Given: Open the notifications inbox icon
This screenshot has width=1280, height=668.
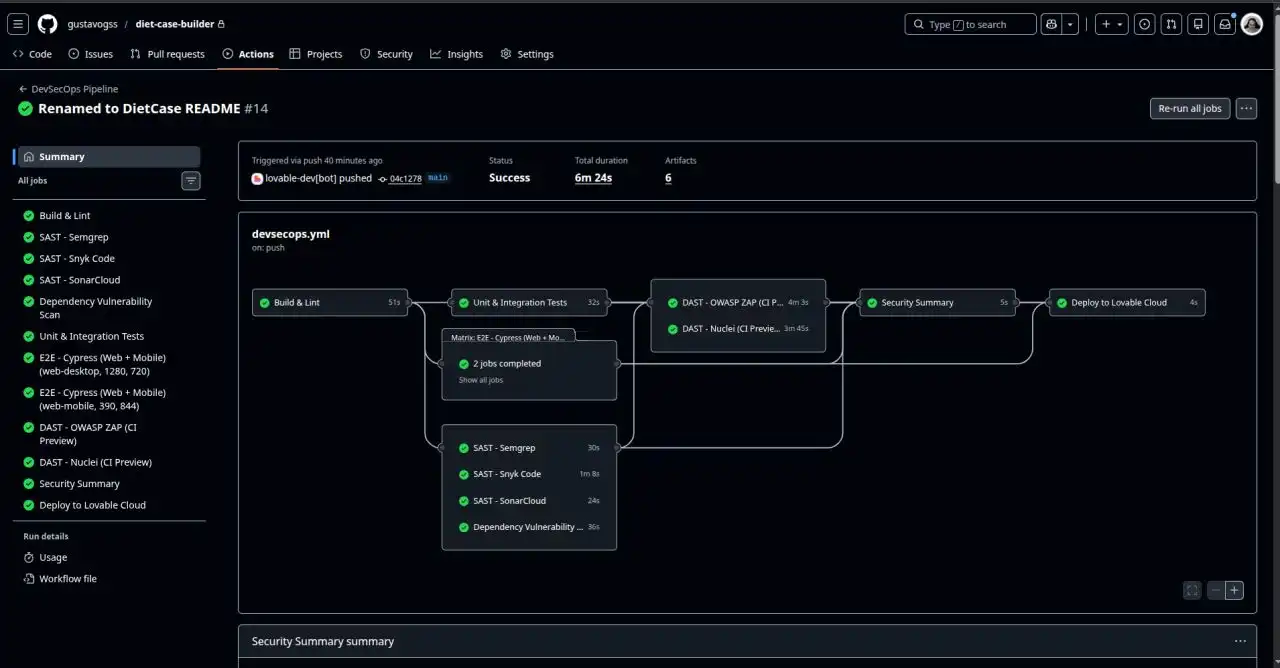Looking at the screenshot, I should coord(1224,24).
